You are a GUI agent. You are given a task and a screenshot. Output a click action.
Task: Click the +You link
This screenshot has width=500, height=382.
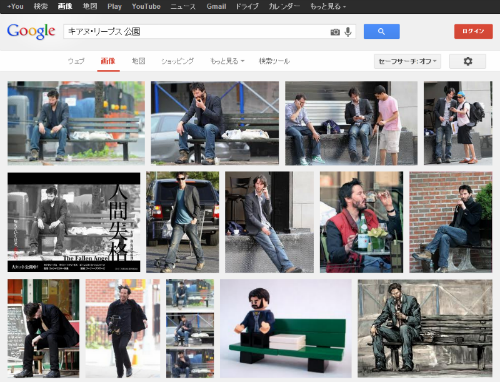tap(15, 6)
